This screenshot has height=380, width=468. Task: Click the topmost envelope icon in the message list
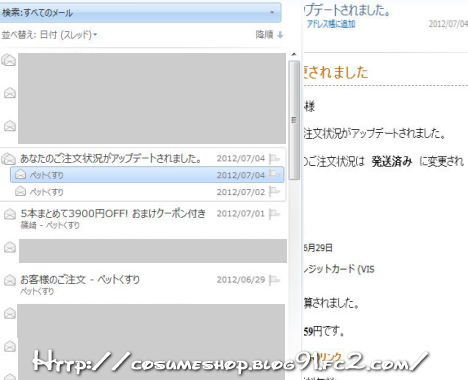[9, 60]
